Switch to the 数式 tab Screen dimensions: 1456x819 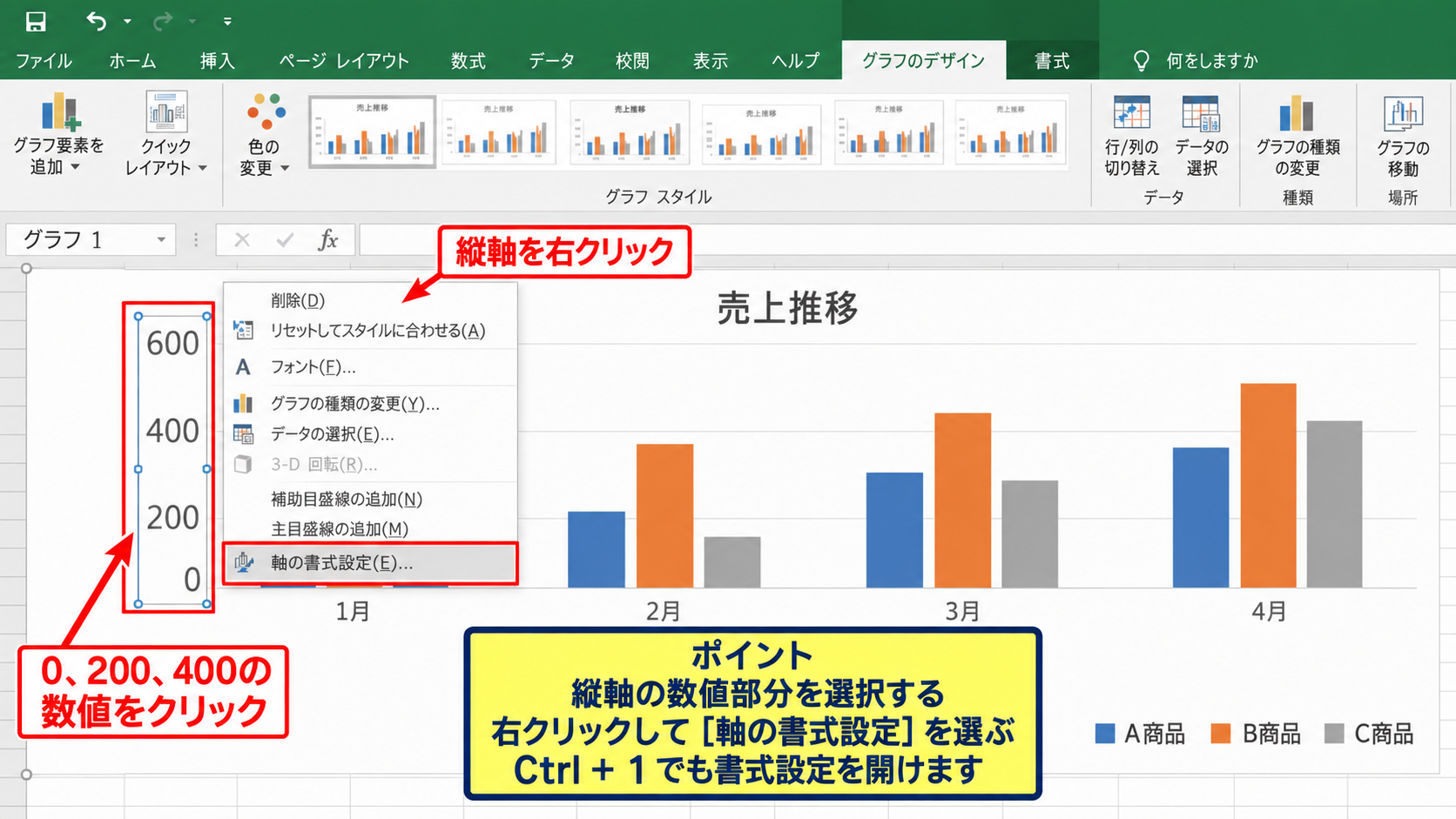tap(468, 61)
